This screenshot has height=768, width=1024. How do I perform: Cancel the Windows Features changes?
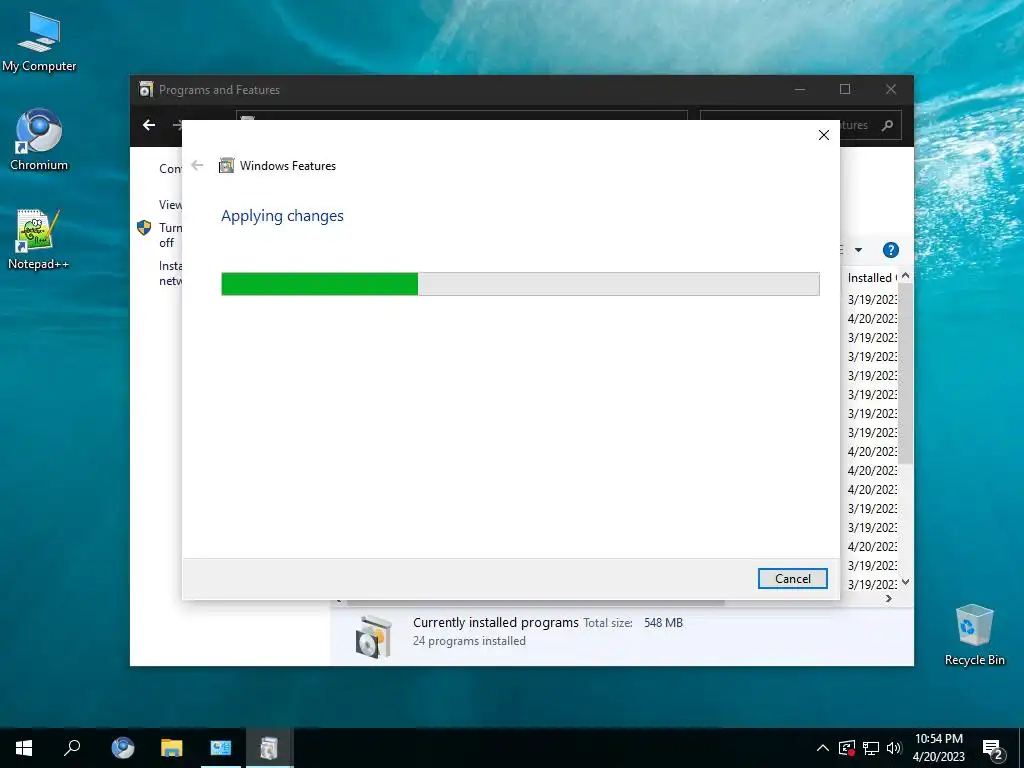tap(792, 579)
